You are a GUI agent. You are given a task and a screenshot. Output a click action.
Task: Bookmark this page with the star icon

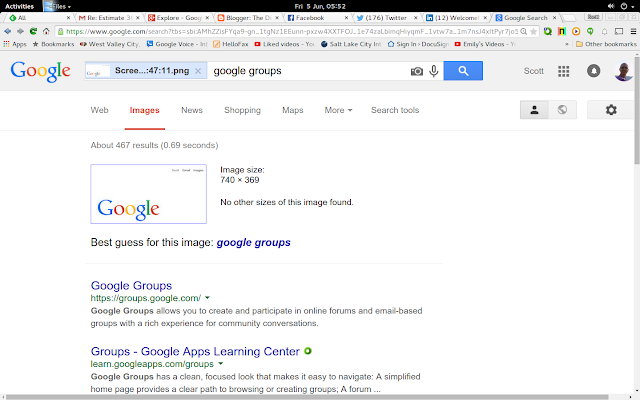click(533, 31)
